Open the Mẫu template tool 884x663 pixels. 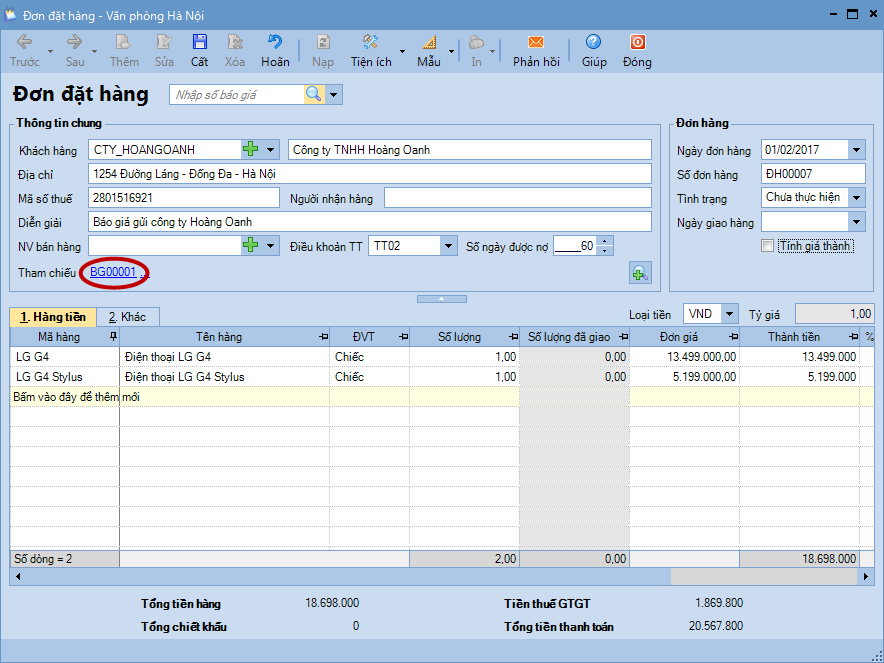point(429,51)
